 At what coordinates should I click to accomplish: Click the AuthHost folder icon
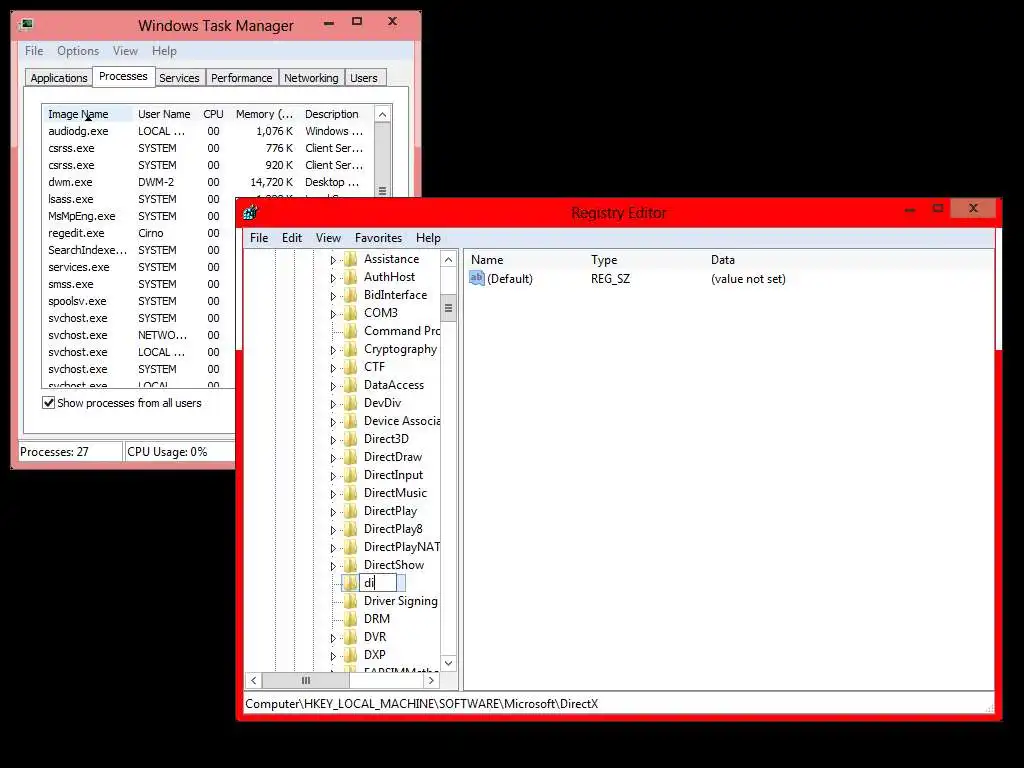click(x=351, y=277)
